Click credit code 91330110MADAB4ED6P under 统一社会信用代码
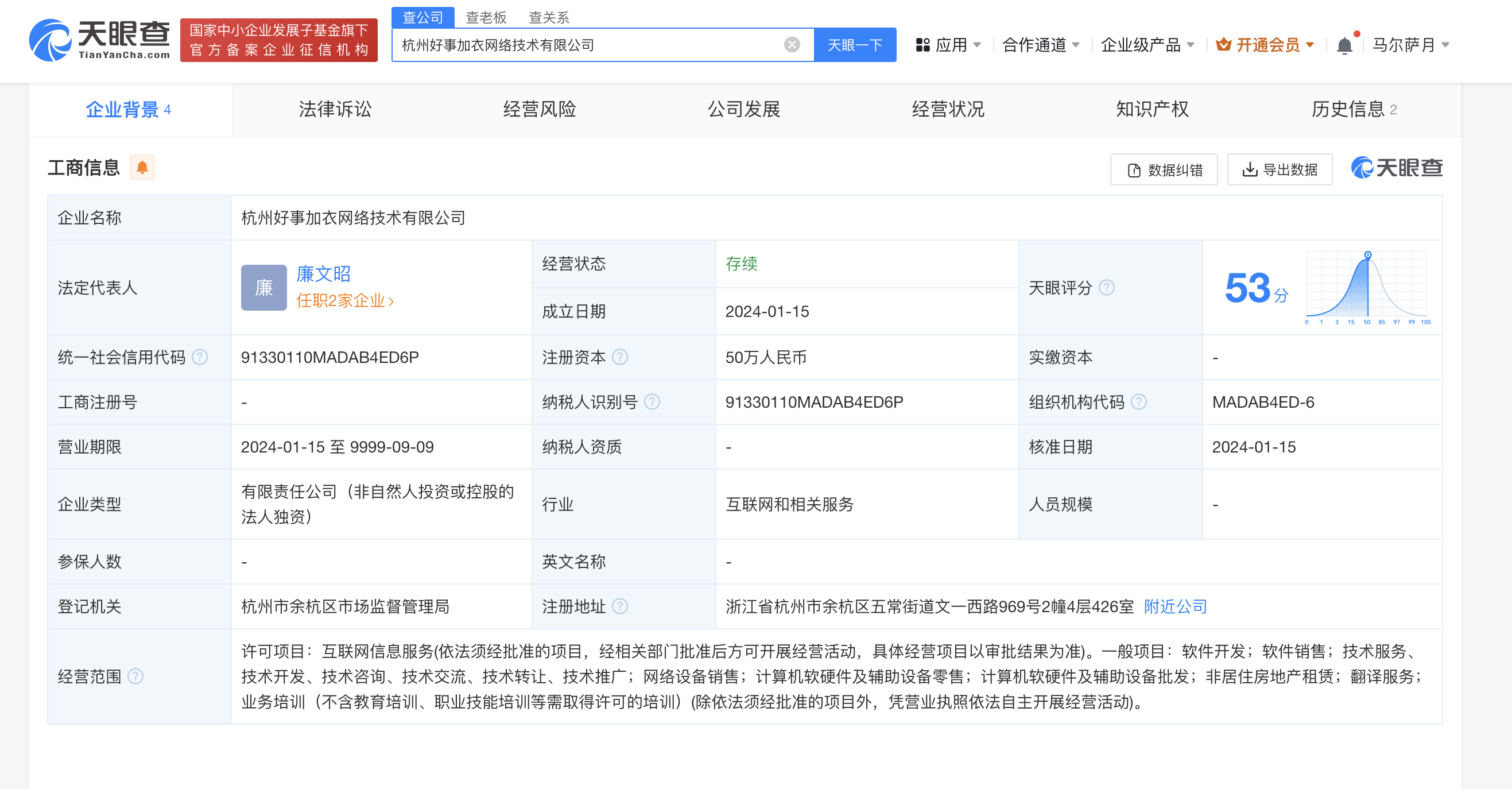 tap(330, 357)
